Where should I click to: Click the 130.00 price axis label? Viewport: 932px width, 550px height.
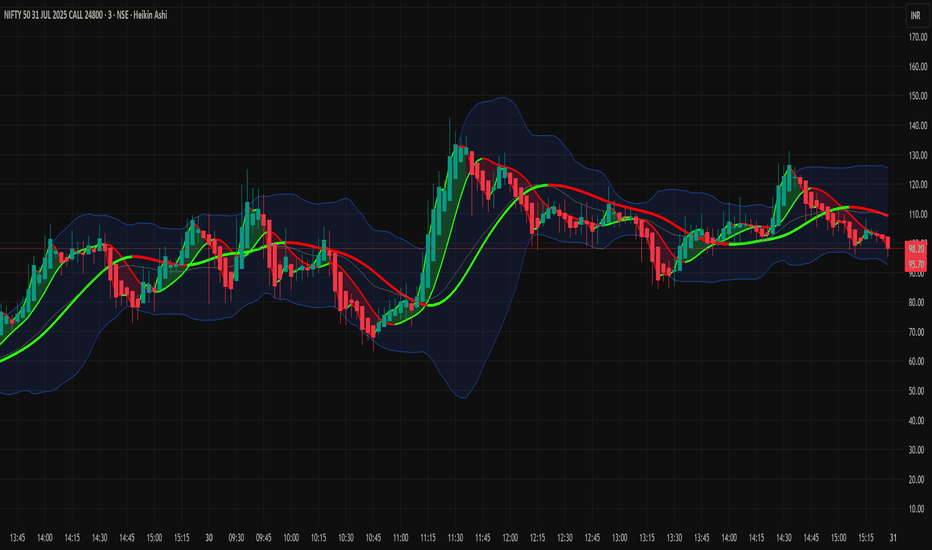(918, 155)
